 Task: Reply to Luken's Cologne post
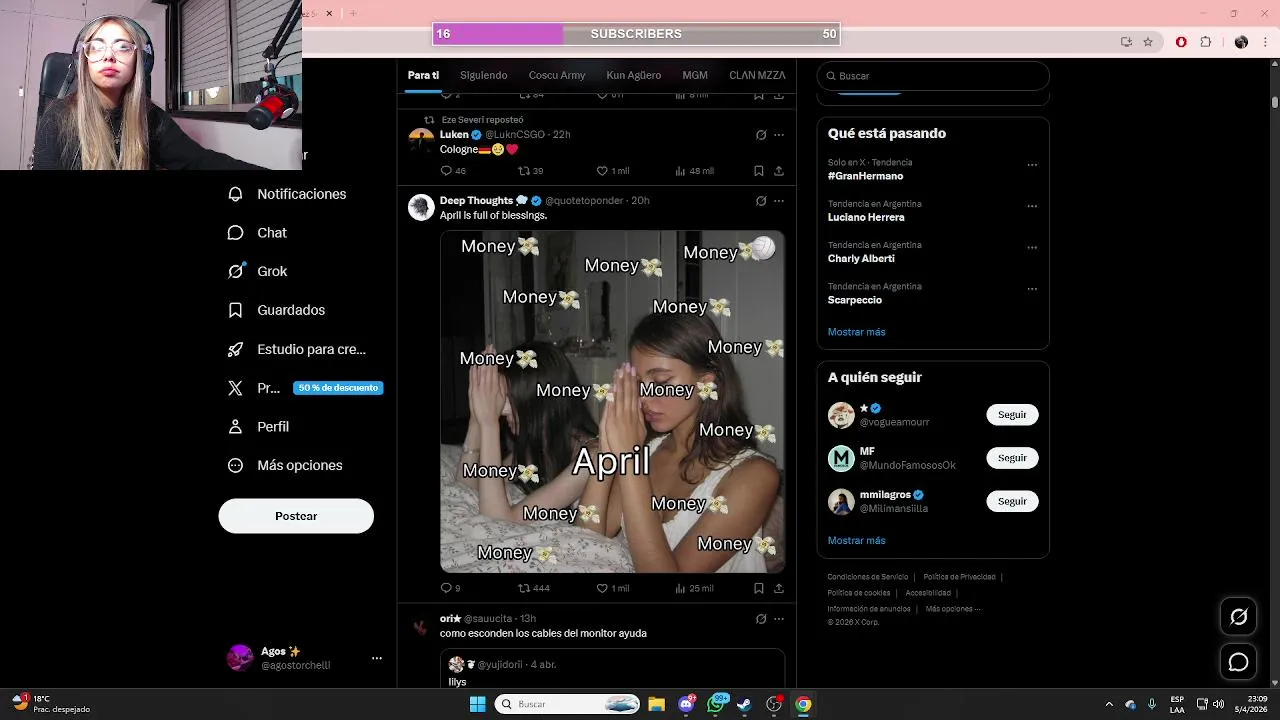pyautogui.click(x=453, y=171)
